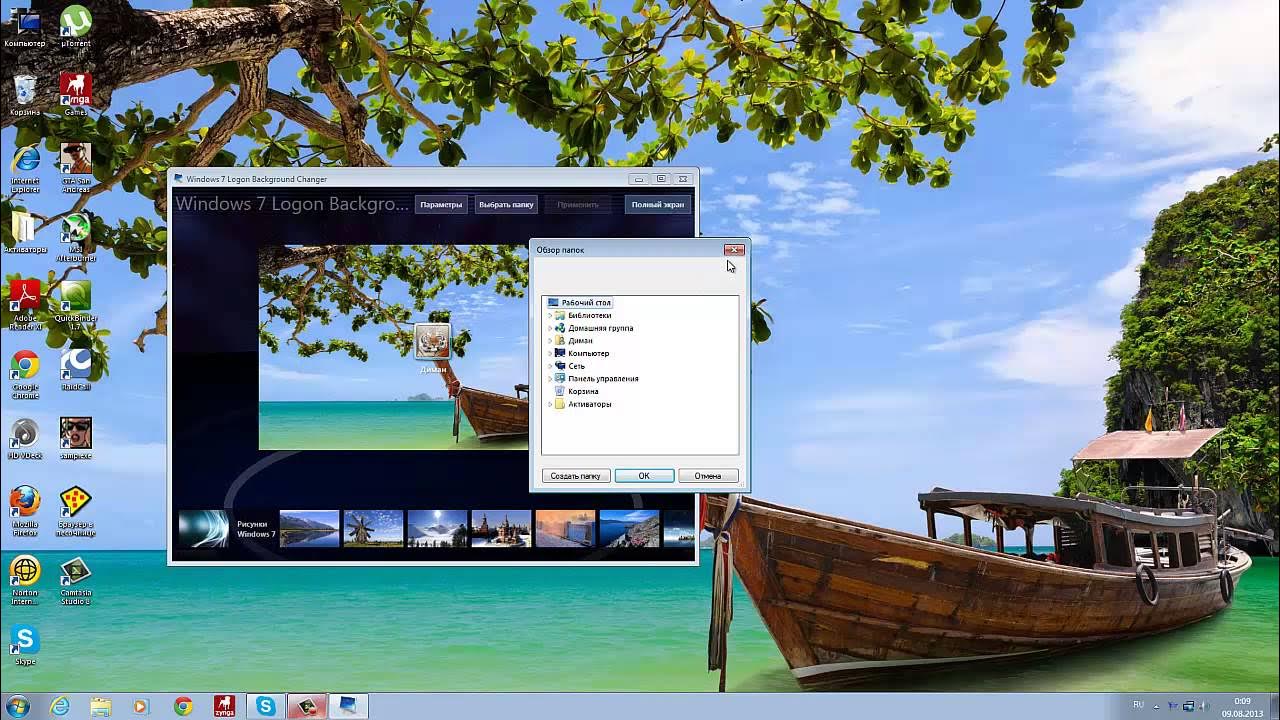Image resolution: width=1280 pixels, height=720 pixels.
Task: Open the Компьютер desktop icon
Action: click(x=25, y=27)
